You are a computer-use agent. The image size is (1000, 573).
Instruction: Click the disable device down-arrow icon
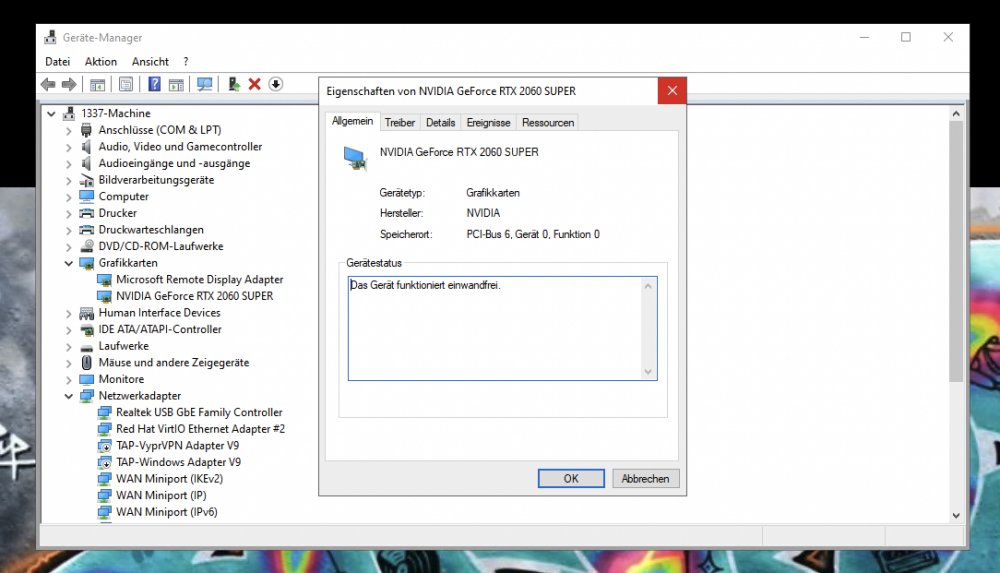pyautogui.click(x=276, y=84)
